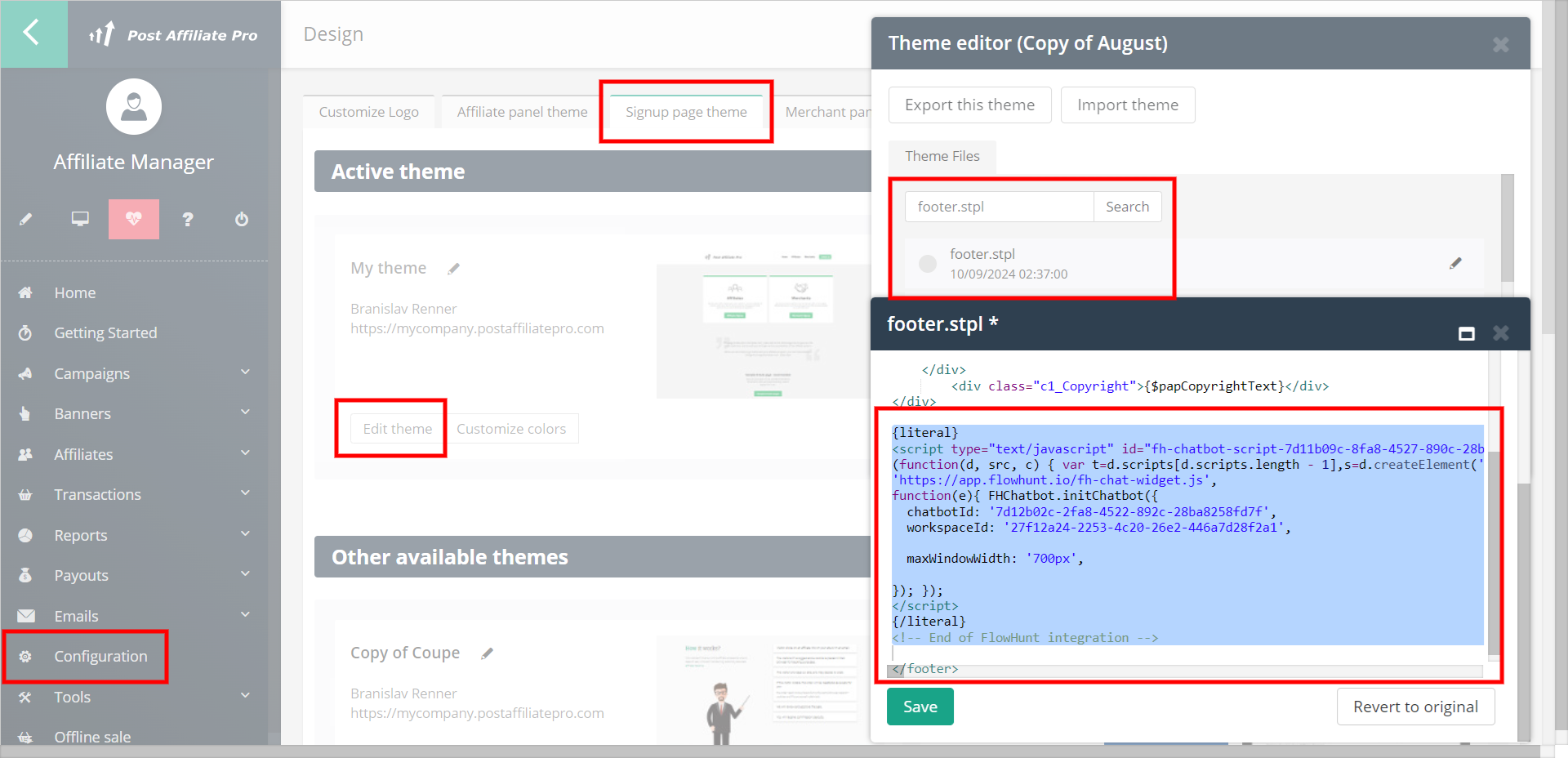Click Revert to original button

click(1415, 707)
